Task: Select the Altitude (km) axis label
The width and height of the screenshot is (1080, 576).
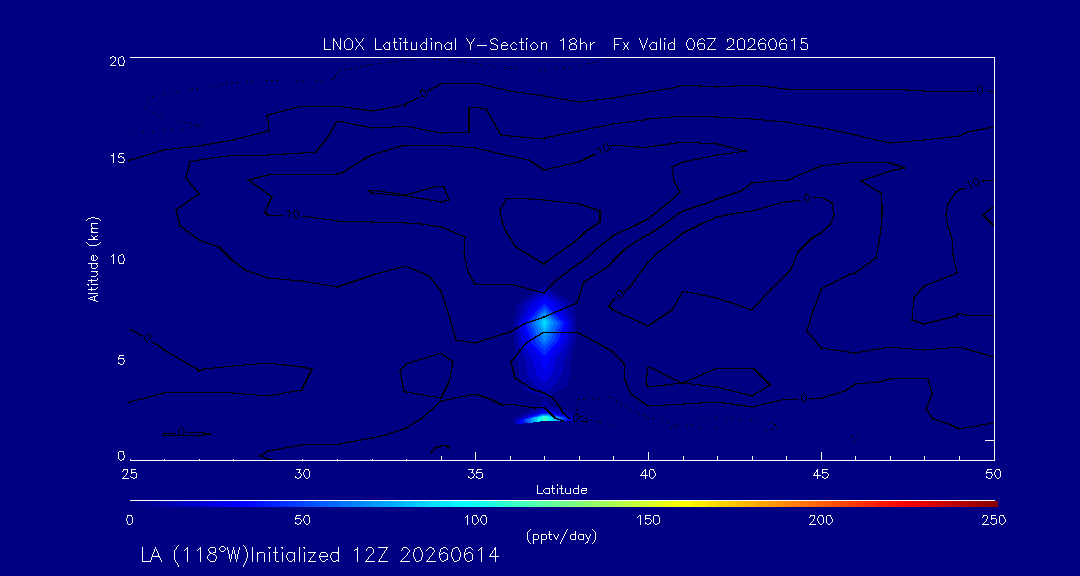Action: coord(93,259)
